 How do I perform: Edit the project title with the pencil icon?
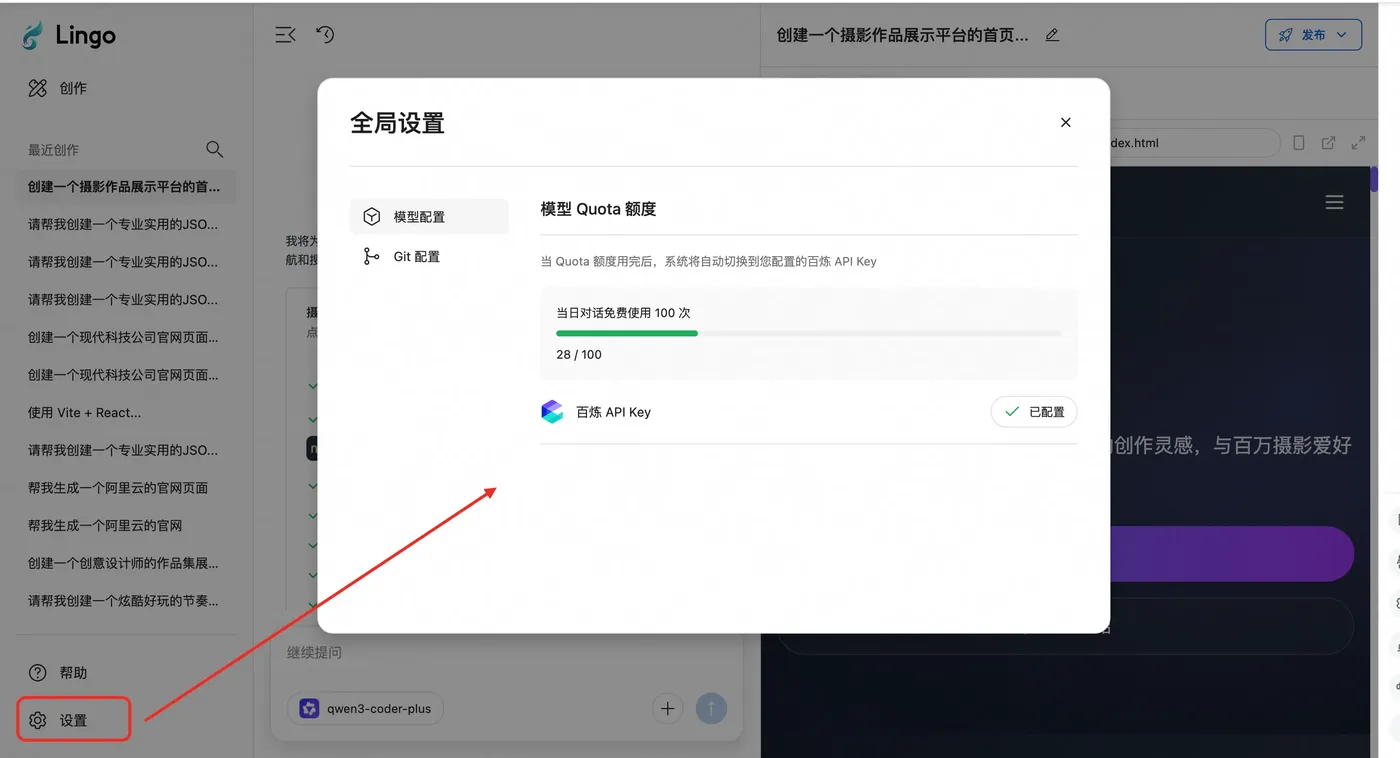(1051, 35)
